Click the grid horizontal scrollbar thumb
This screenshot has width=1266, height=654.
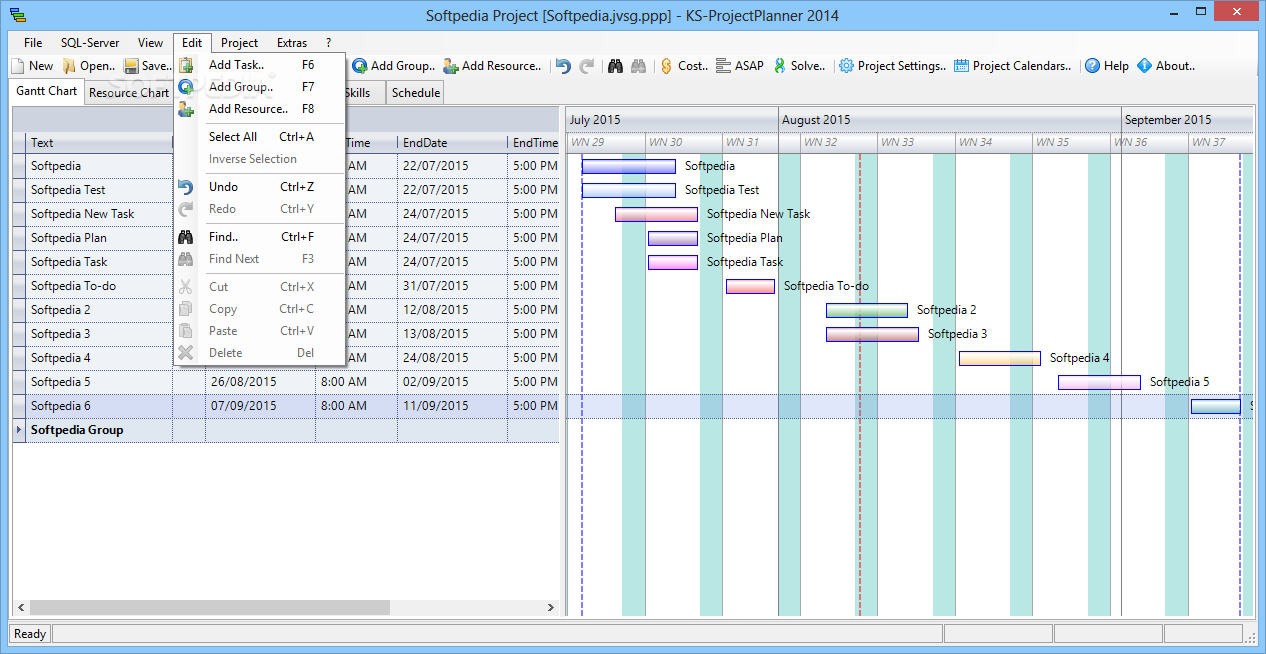tap(209, 607)
